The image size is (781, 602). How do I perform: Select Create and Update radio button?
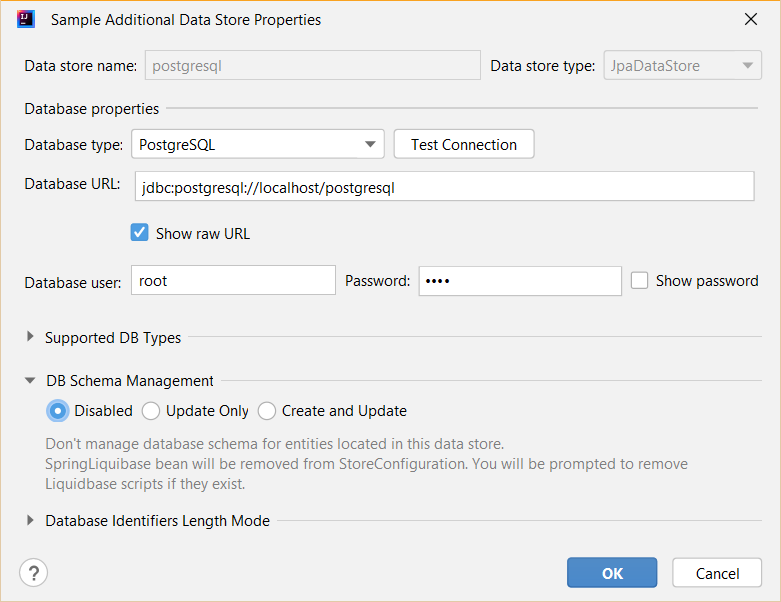[266, 411]
